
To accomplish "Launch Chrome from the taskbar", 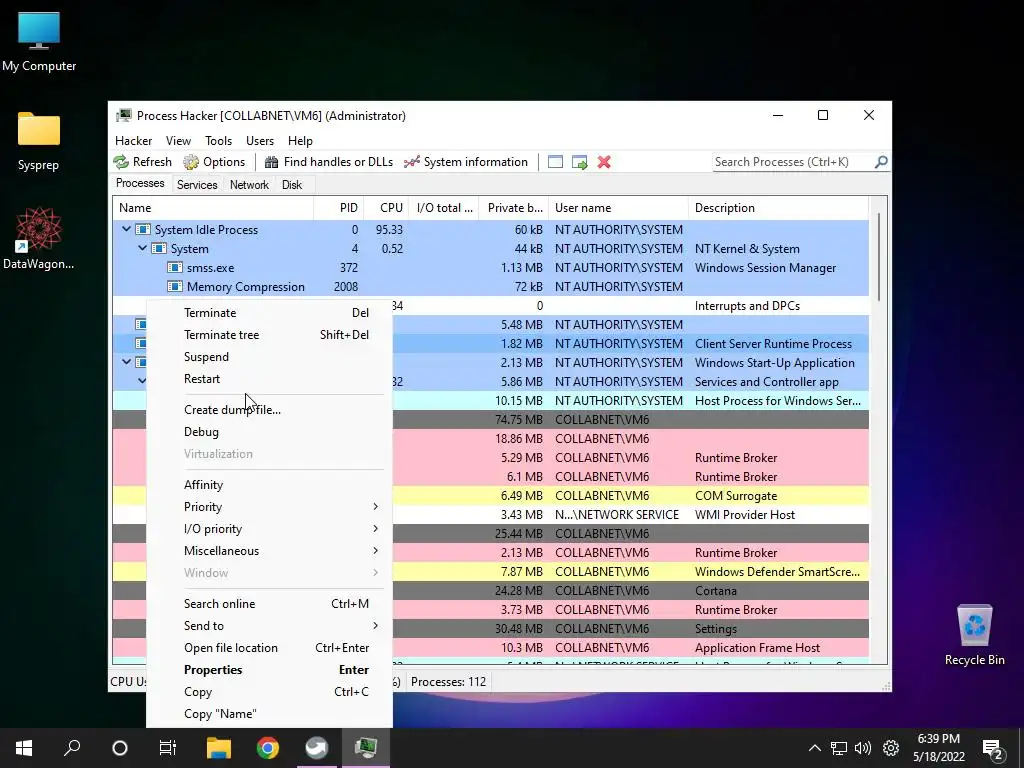I will [268, 748].
